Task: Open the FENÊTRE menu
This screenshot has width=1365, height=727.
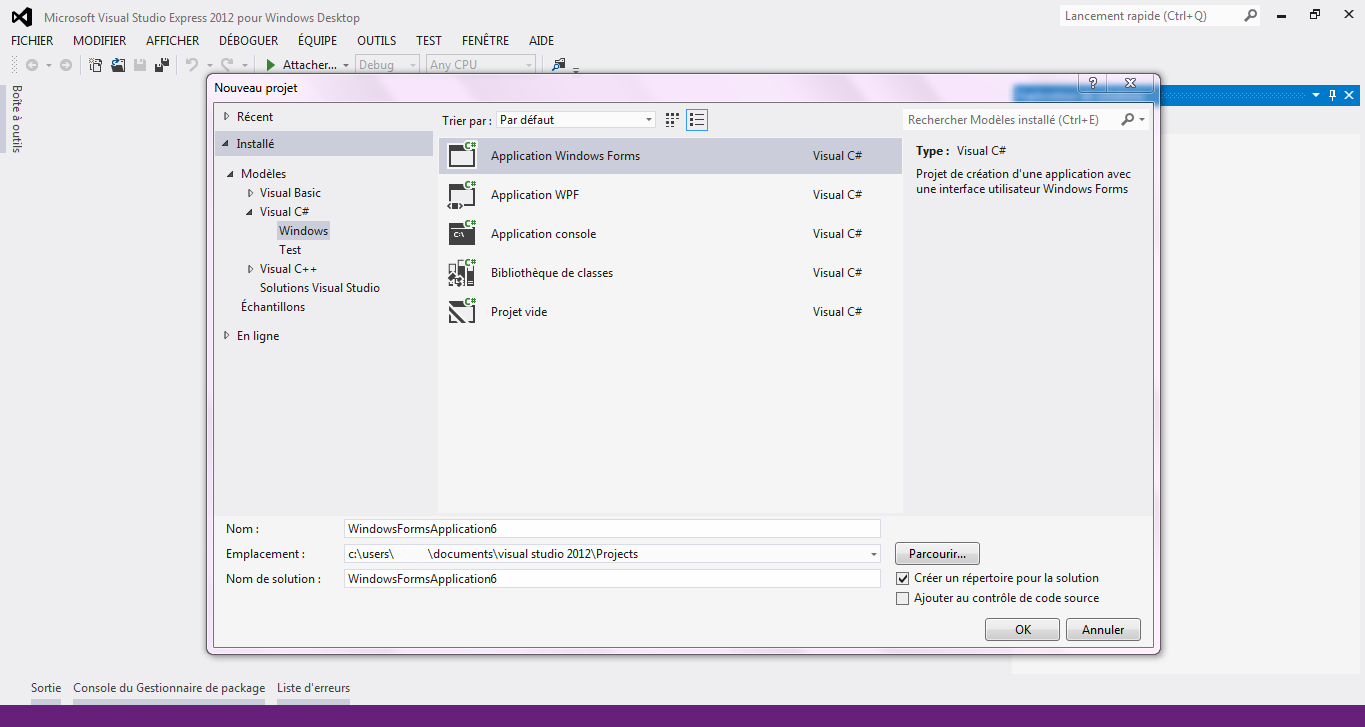Action: point(486,41)
